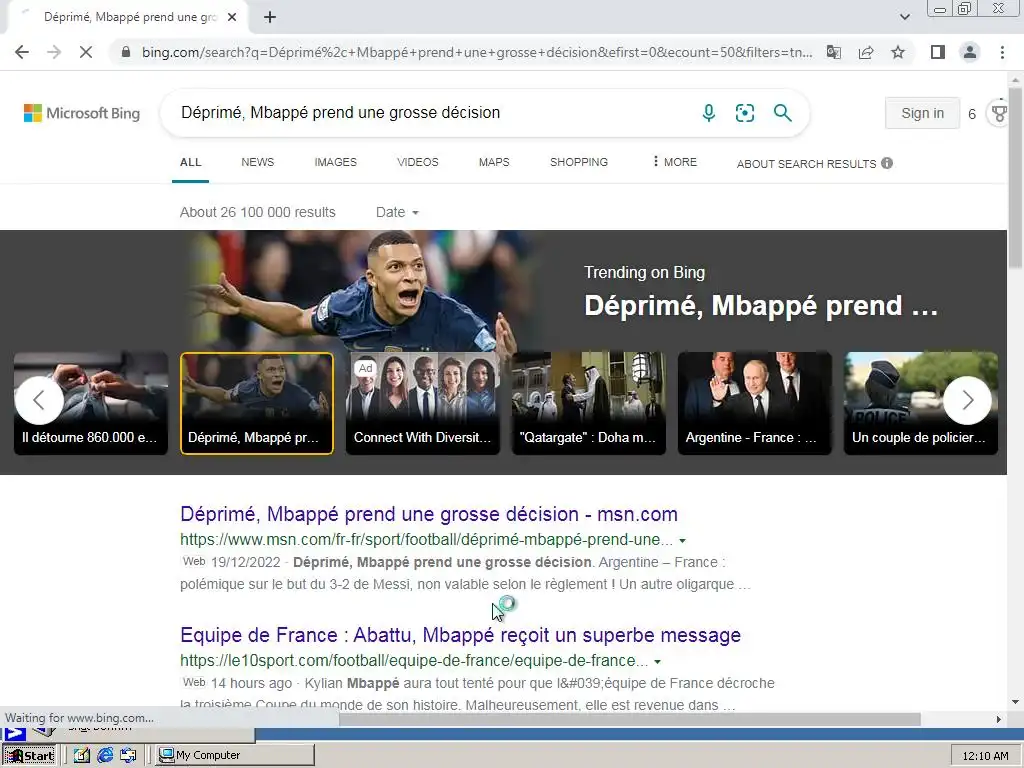Click the Microsoft Bing logo
This screenshot has width=1024, height=768.
tap(82, 113)
